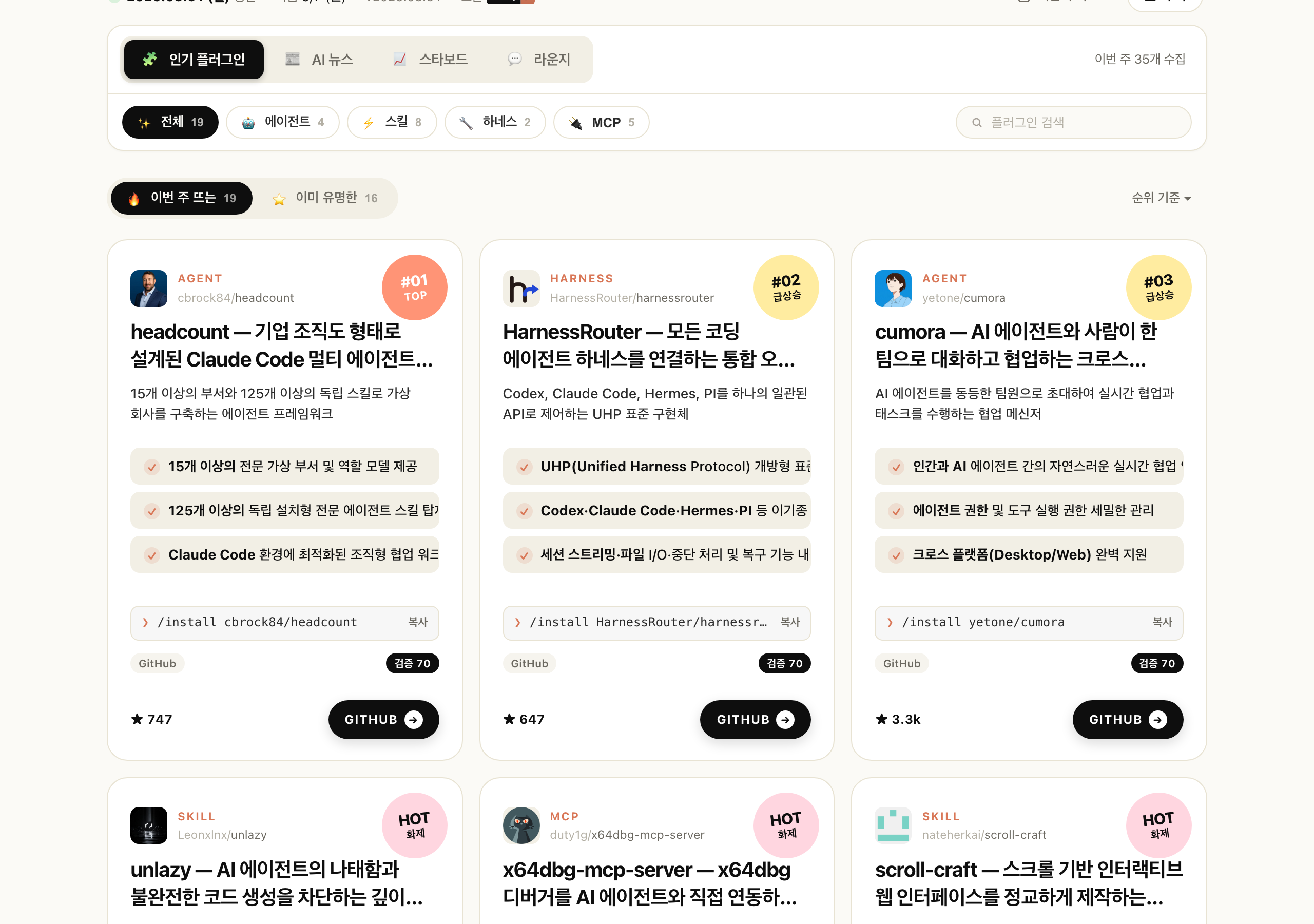
Task: Open the Leonxlnx/unlazy repo link
Action: click(222, 835)
